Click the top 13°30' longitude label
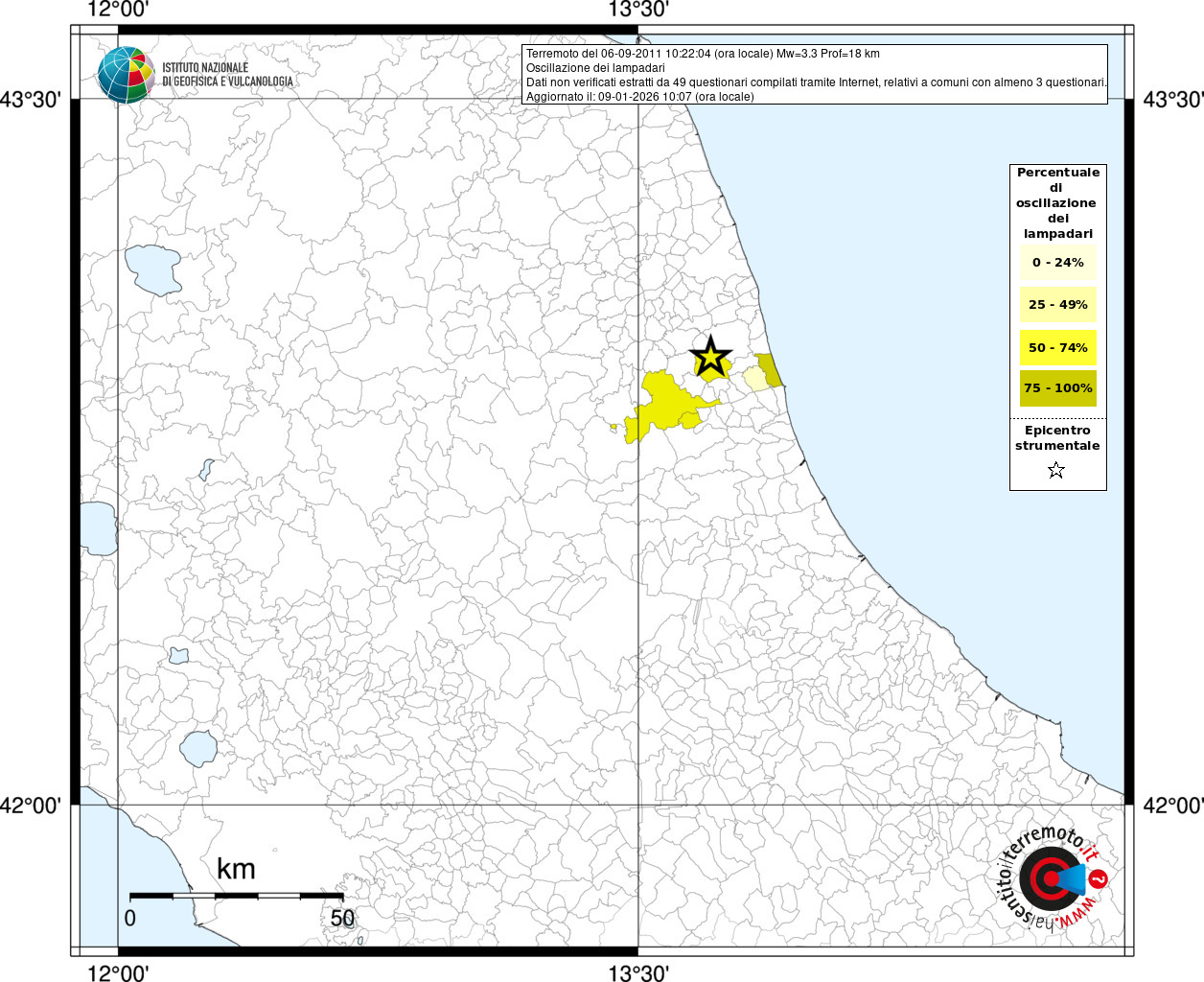1204x982 pixels. (638, 10)
